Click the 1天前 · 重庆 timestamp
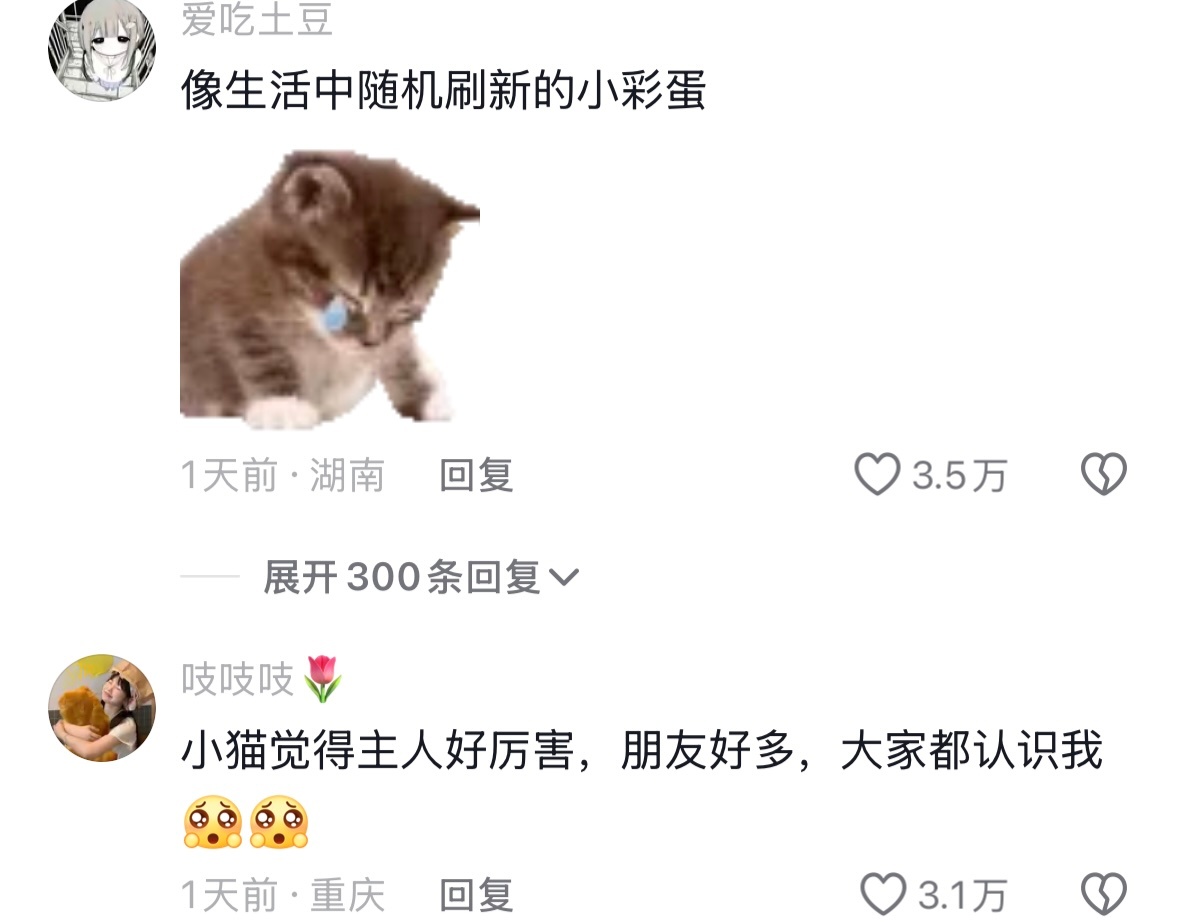This screenshot has height=922, width=1179. click(x=283, y=895)
